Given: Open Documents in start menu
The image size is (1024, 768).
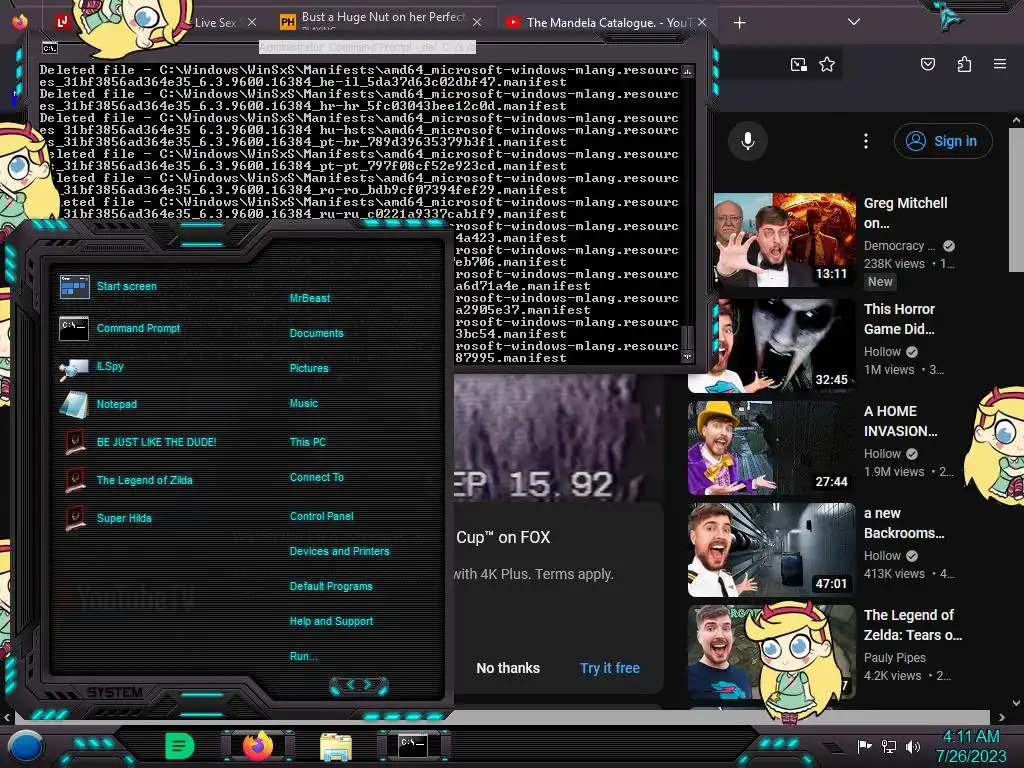Looking at the screenshot, I should tap(316, 333).
